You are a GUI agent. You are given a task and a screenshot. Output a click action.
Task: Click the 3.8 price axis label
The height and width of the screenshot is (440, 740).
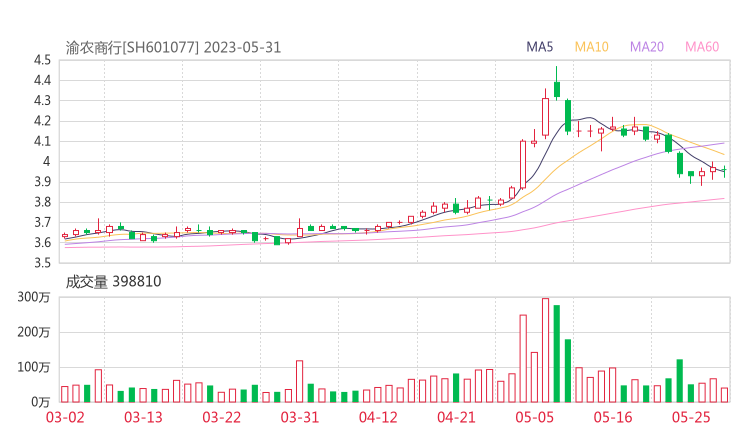[x=42, y=202]
